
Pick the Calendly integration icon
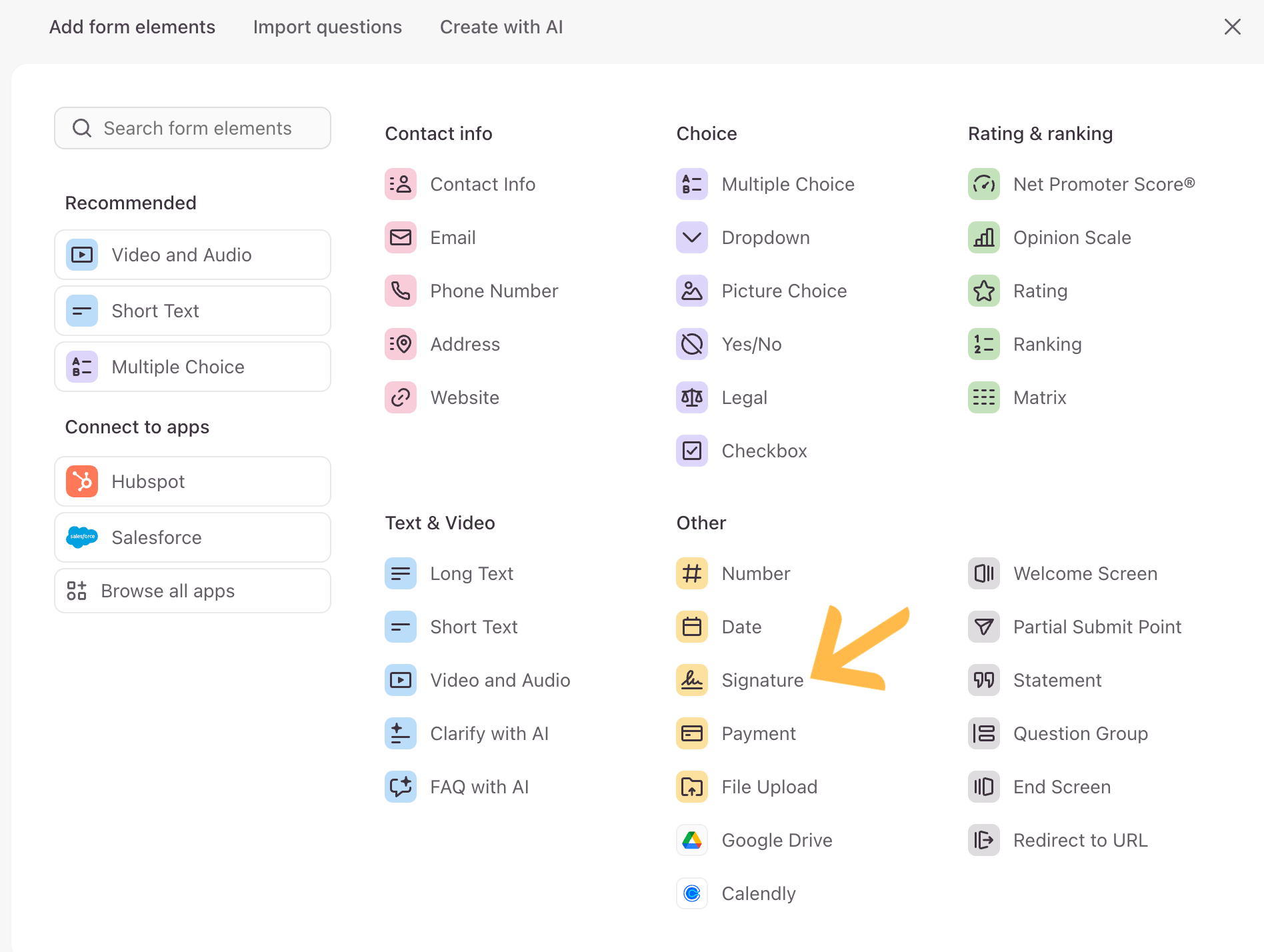(x=691, y=893)
